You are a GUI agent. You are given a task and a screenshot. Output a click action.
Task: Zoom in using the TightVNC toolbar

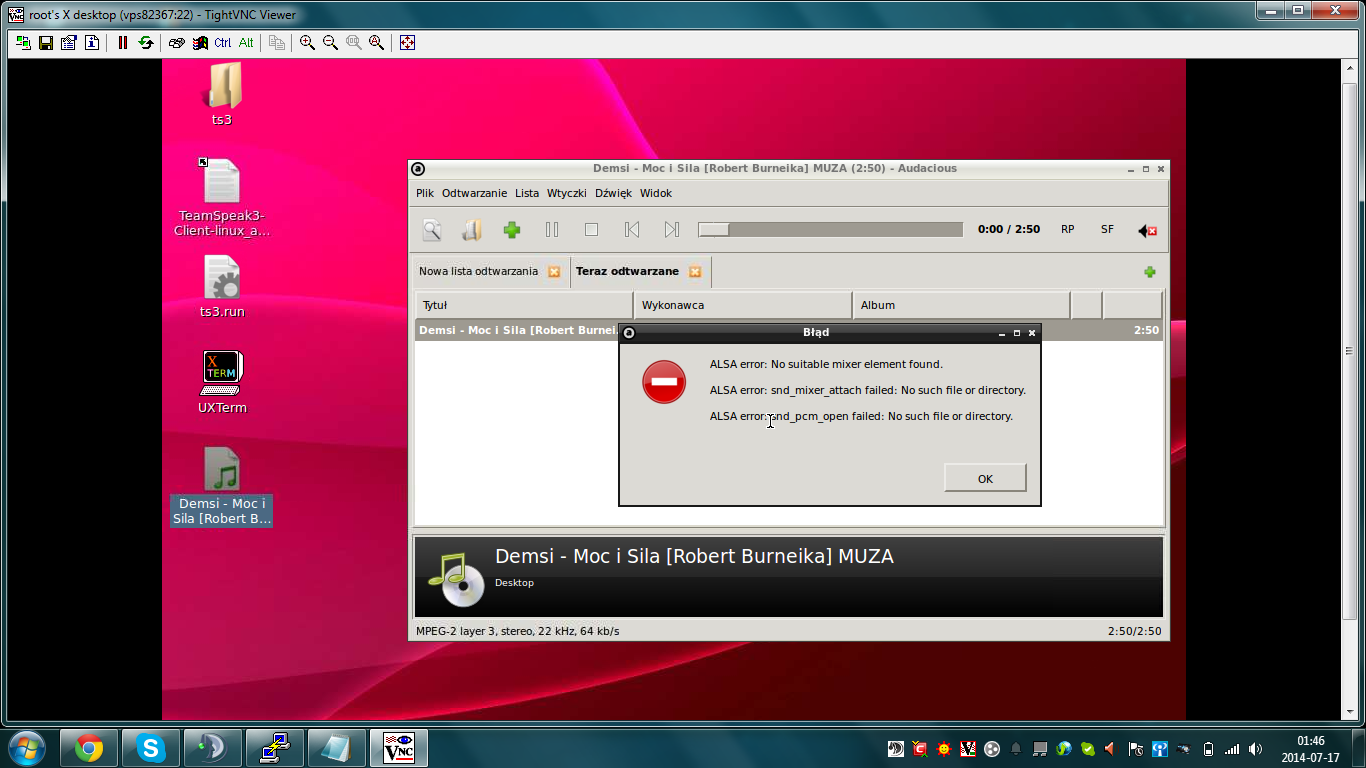pyautogui.click(x=307, y=42)
